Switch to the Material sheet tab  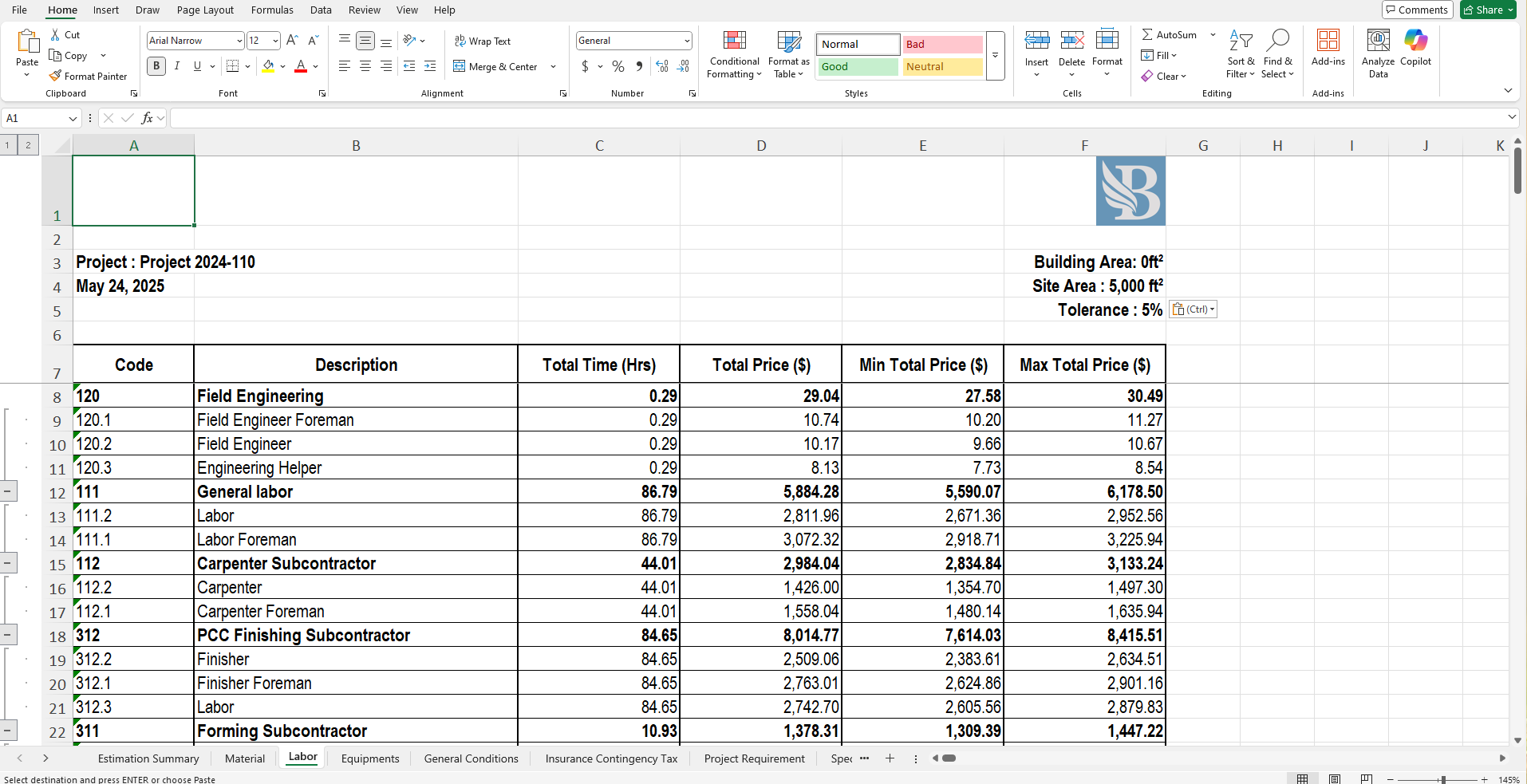click(x=245, y=758)
